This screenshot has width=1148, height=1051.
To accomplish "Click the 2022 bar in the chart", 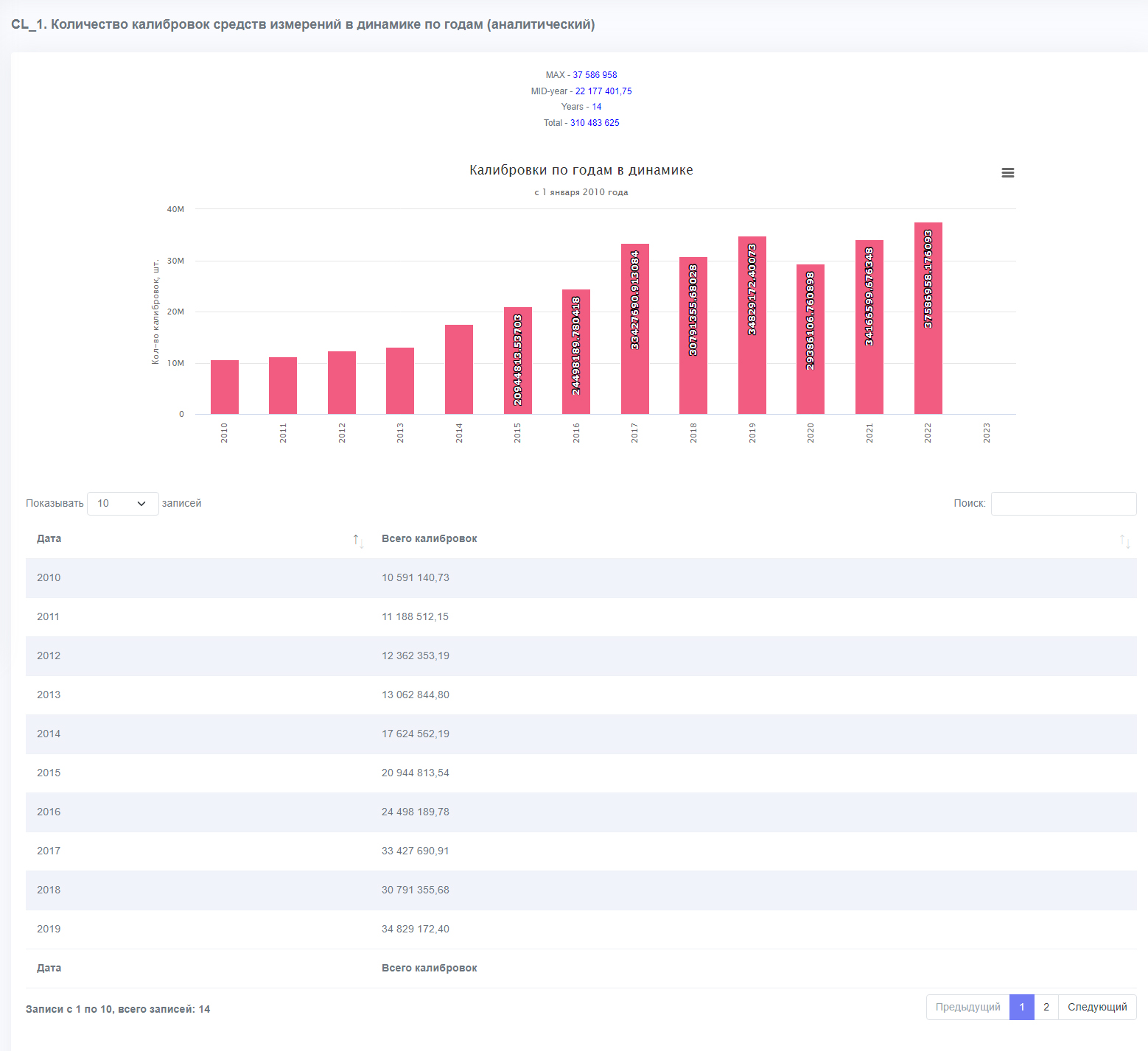I will pos(928,318).
